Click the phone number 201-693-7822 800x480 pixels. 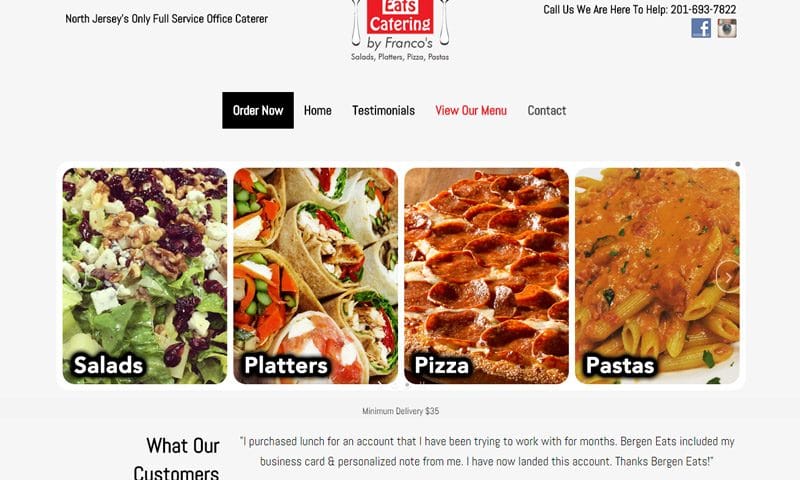[703, 9]
